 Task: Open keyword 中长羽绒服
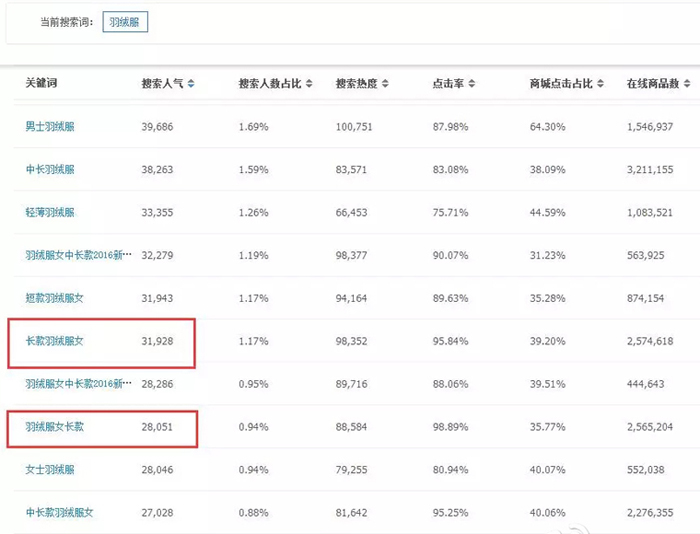(x=50, y=169)
